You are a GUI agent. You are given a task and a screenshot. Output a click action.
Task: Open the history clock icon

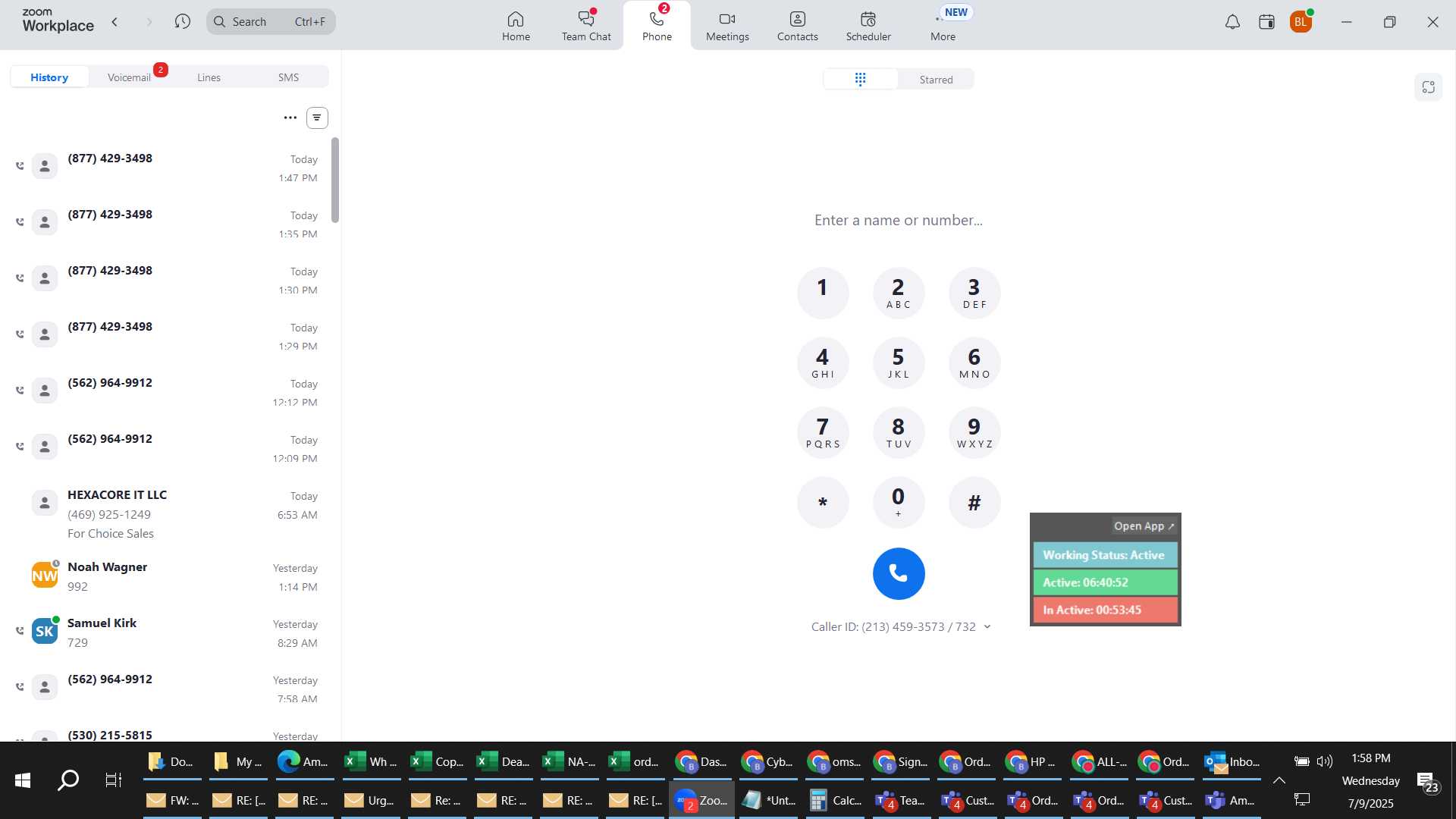[x=182, y=22]
